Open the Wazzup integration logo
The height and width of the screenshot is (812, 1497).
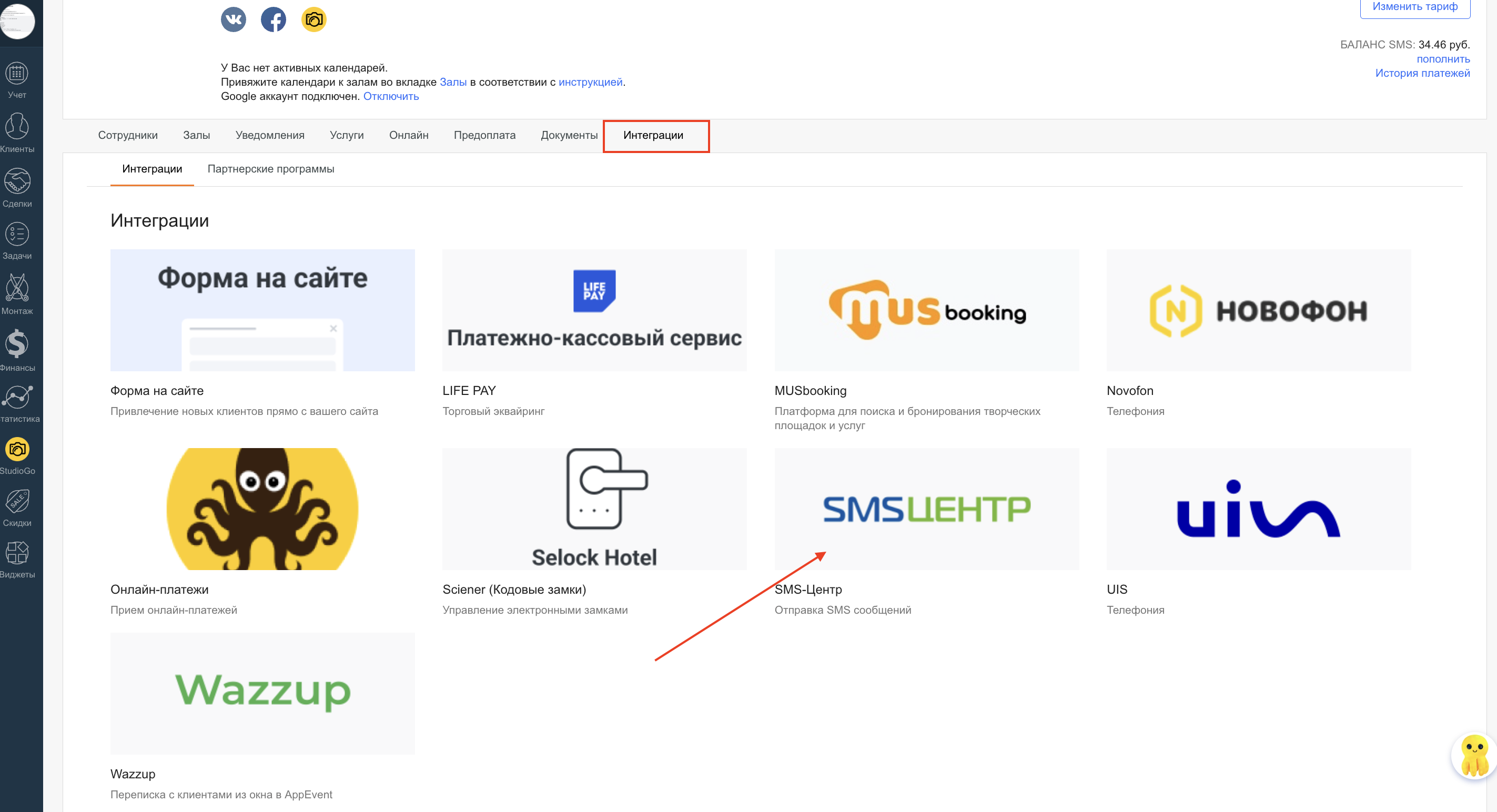262,694
